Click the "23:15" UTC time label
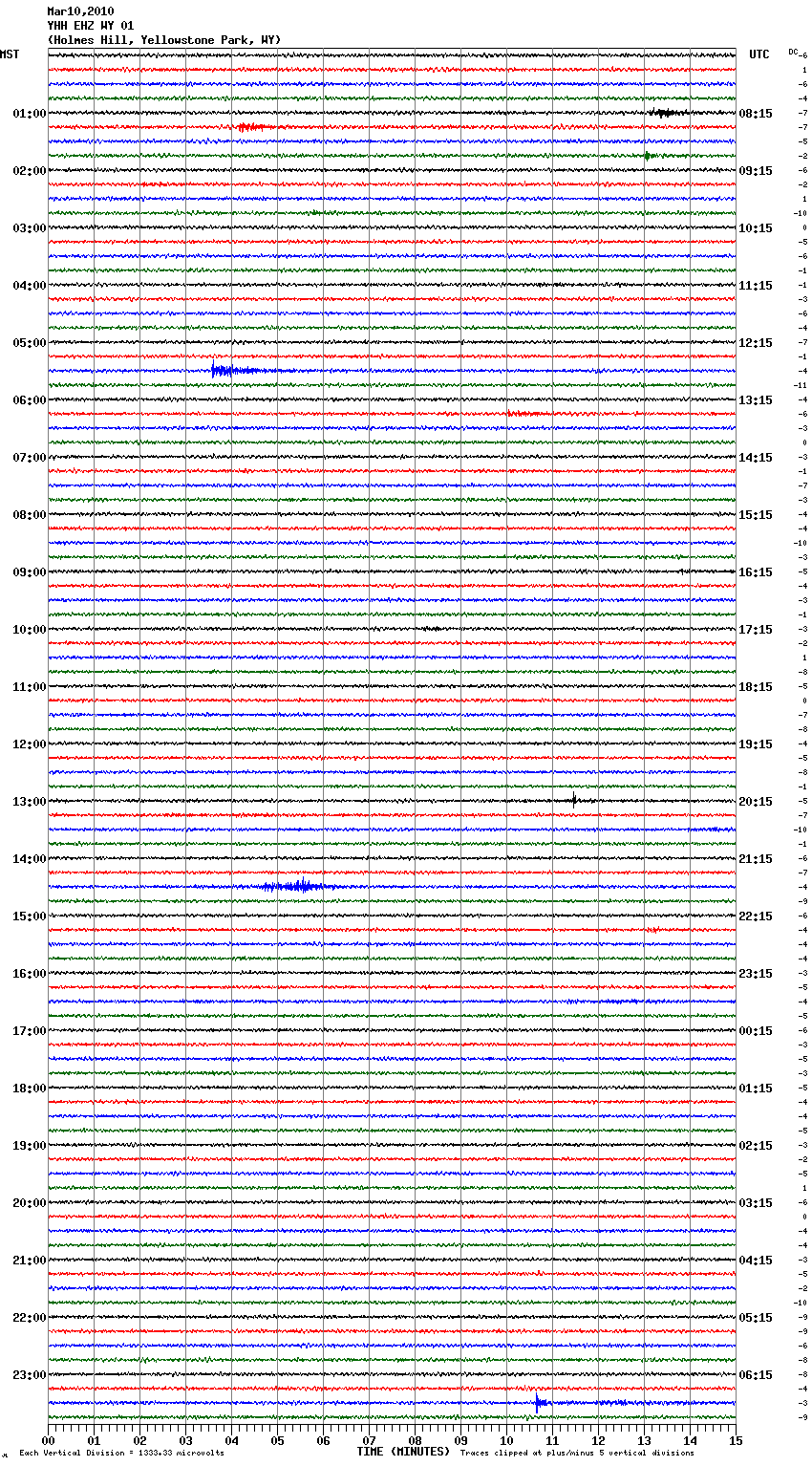This screenshot has height=1466, width=812. click(x=756, y=974)
